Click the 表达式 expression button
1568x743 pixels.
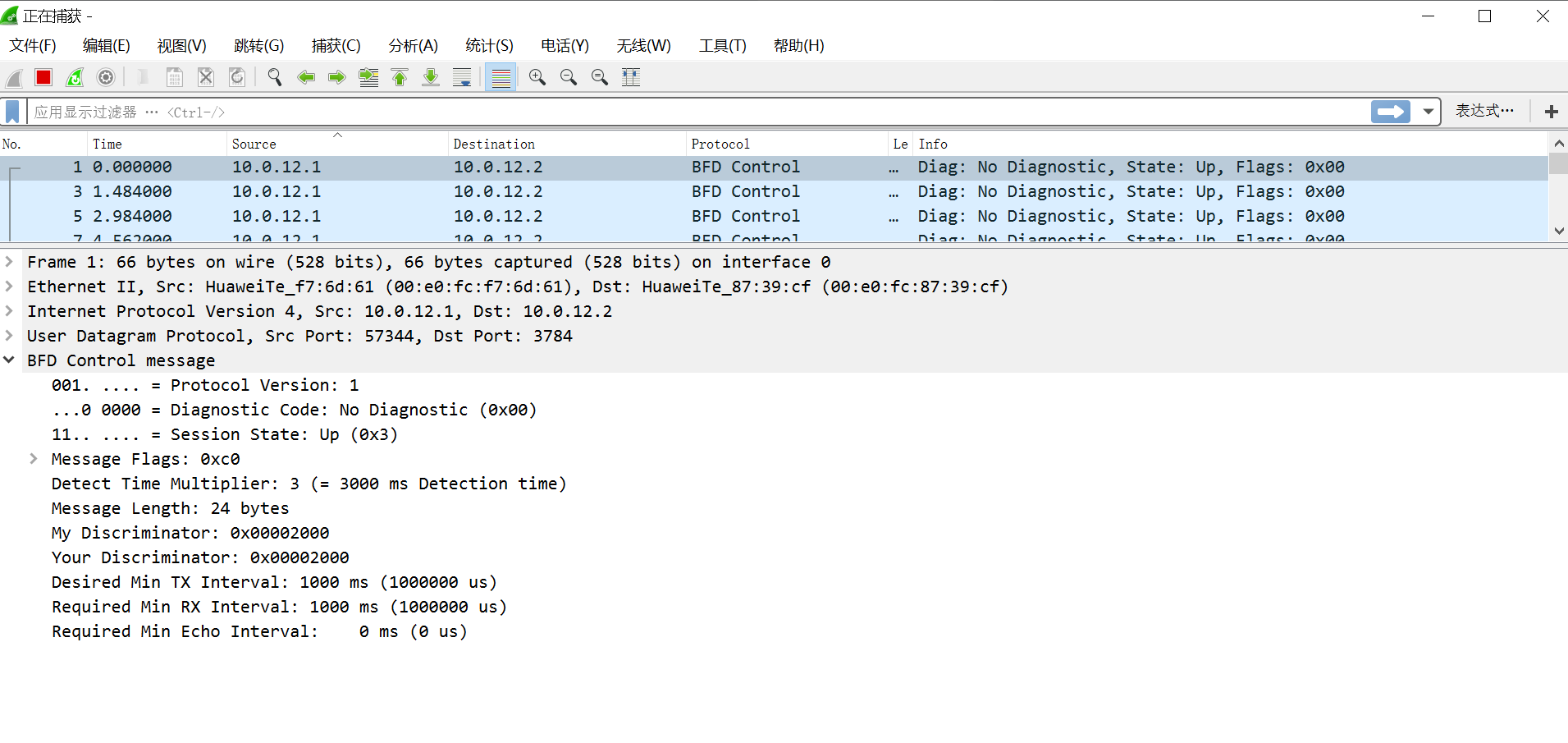click(x=1484, y=112)
